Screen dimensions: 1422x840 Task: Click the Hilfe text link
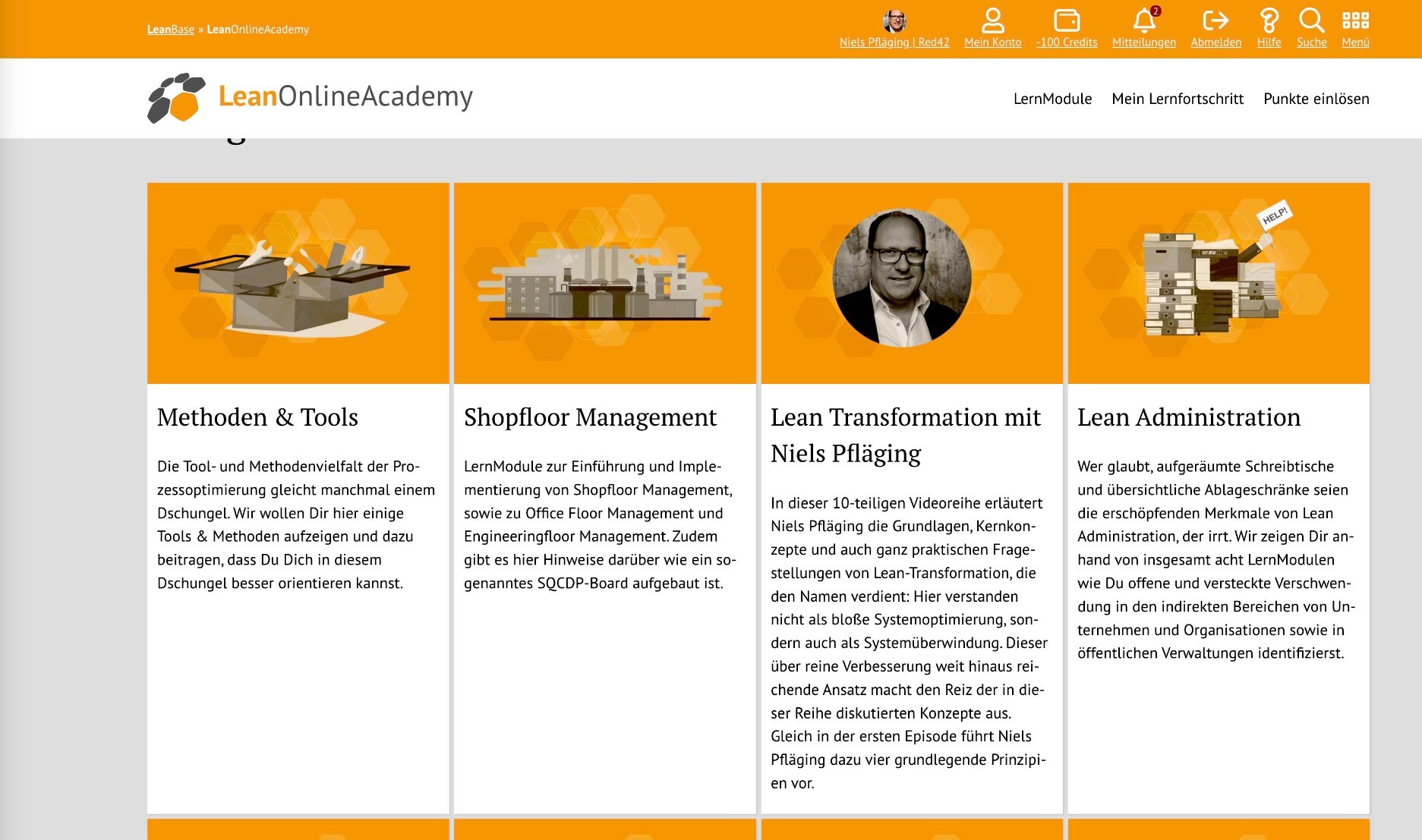pyautogui.click(x=1269, y=42)
